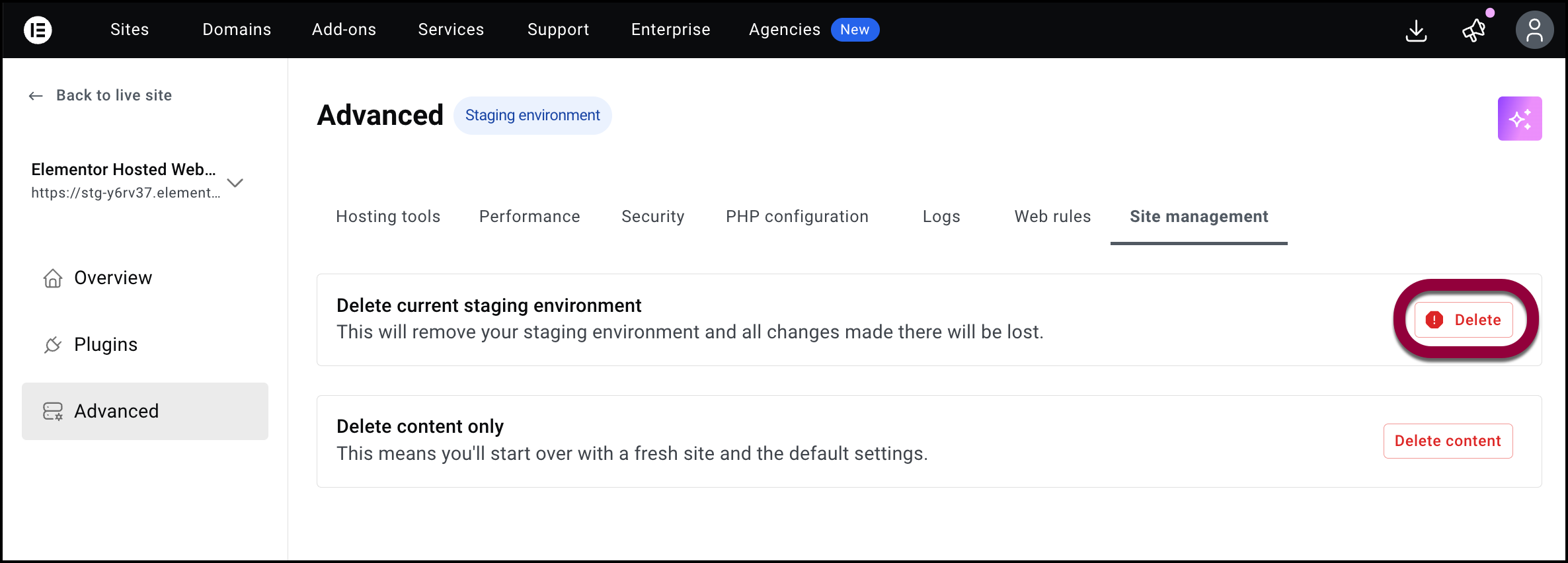Click the Plugins plug icon
This screenshot has width=1568, height=563.
point(53,345)
